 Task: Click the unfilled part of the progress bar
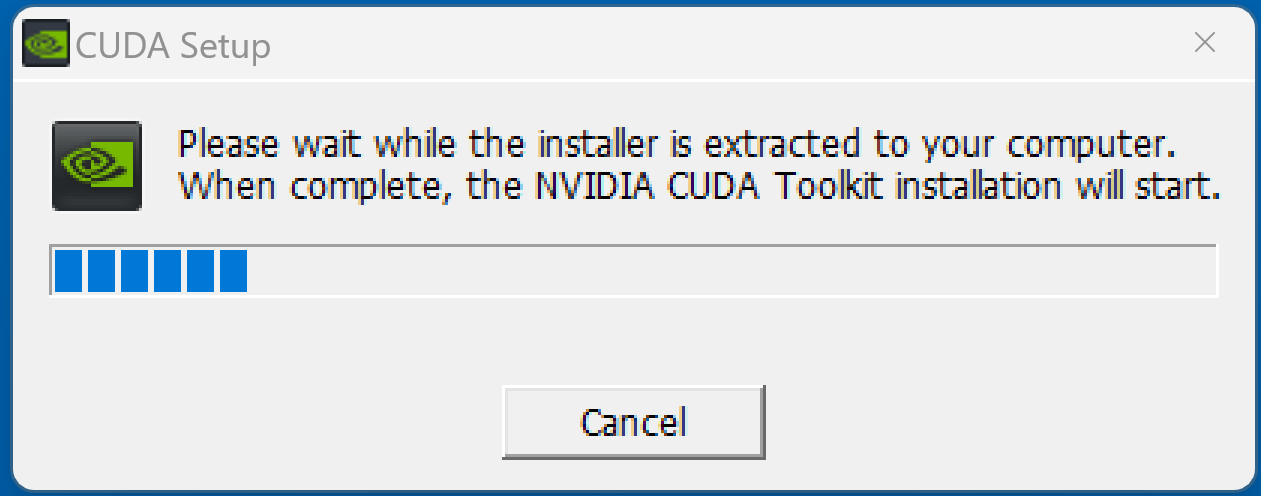[730, 271]
